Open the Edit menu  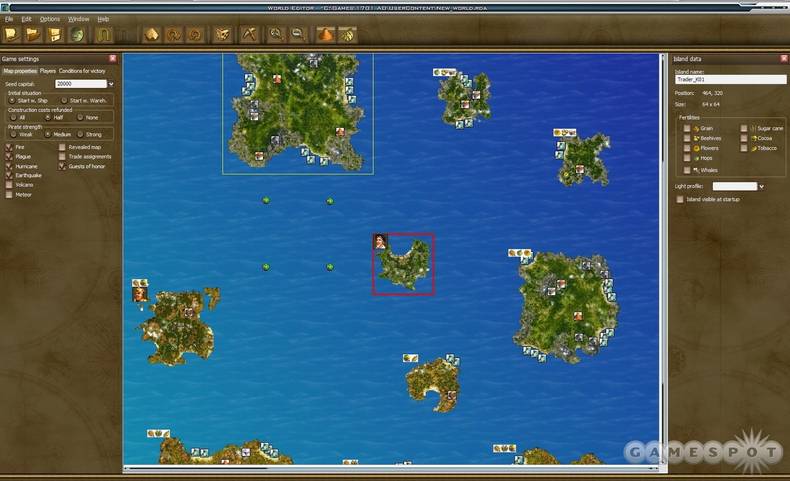coord(26,19)
